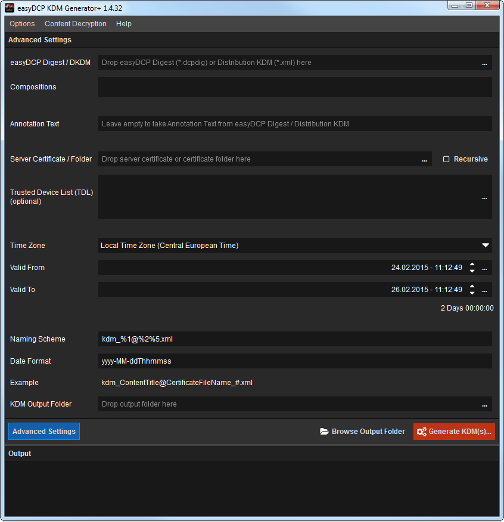This screenshot has height=522, width=504.
Task: Focus the Annotation Text field
Action: pos(295,124)
